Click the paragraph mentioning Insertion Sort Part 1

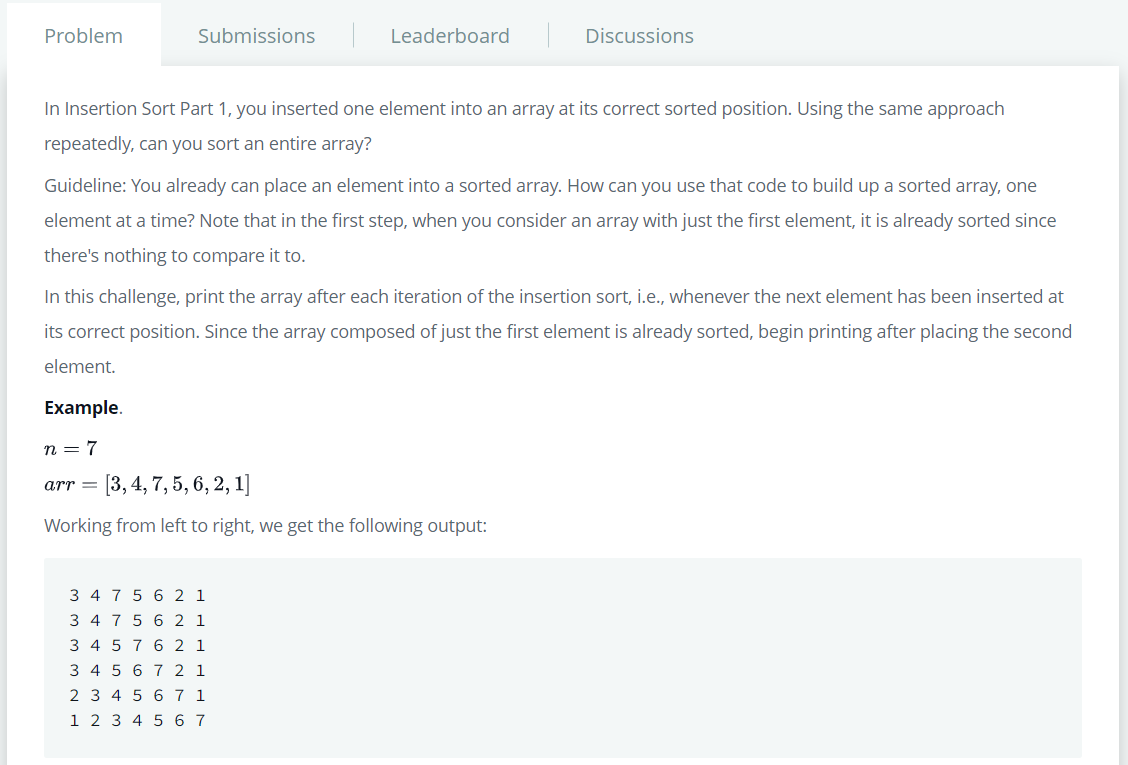tap(524, 126)
